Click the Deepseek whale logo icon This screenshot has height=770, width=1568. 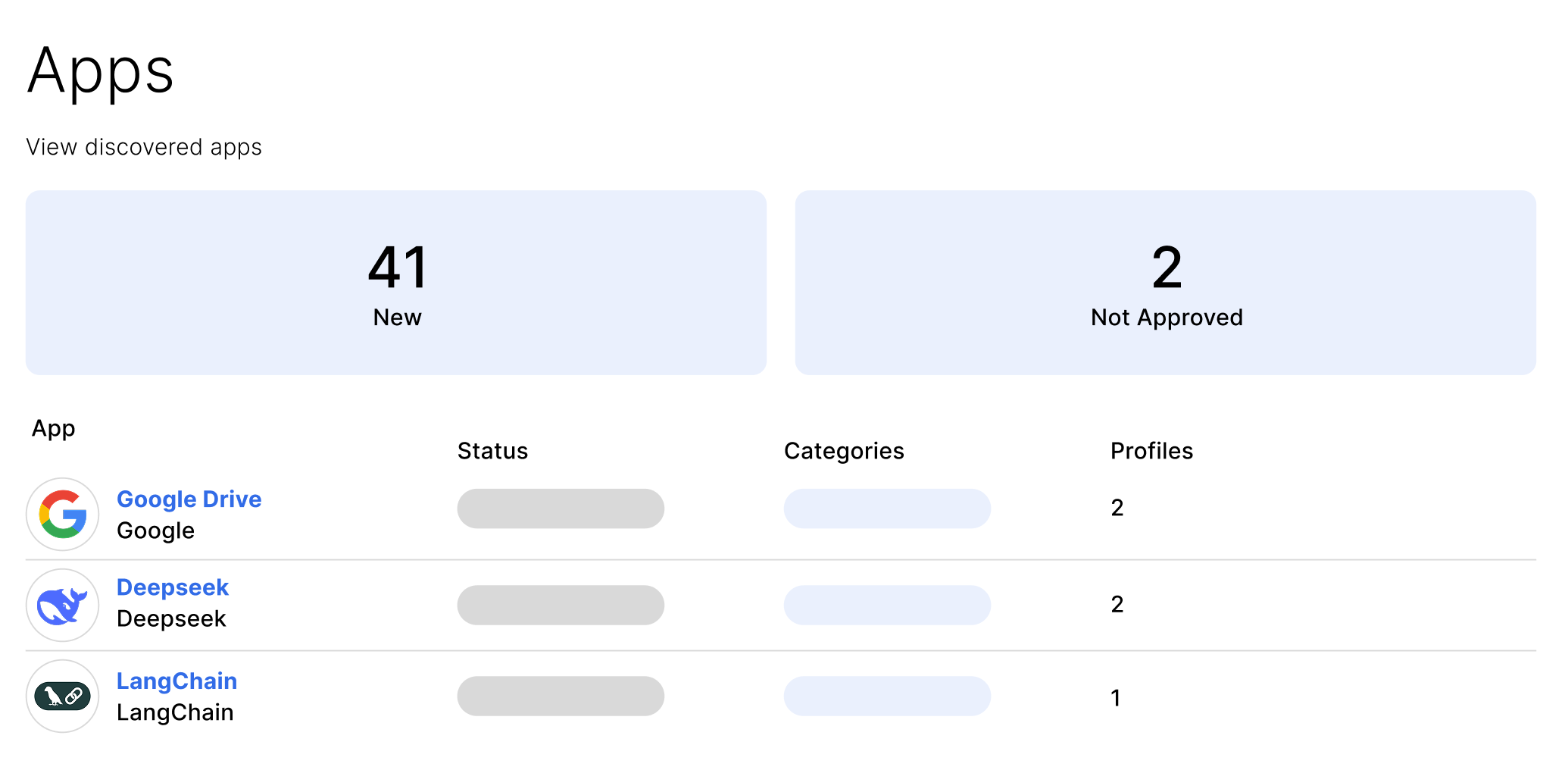point(63,606)
